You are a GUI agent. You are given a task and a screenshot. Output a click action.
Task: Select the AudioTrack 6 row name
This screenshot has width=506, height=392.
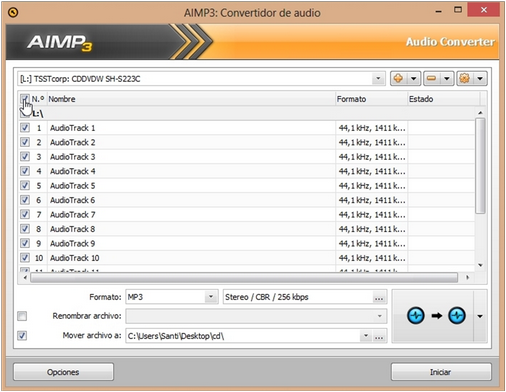tap(73, 200)
